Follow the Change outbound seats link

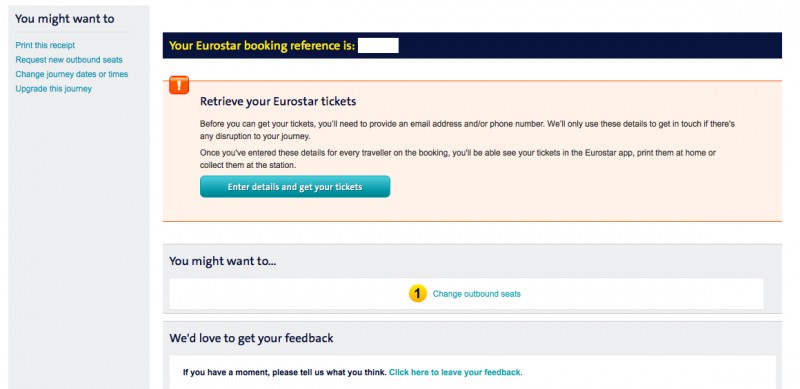(477, 294)
